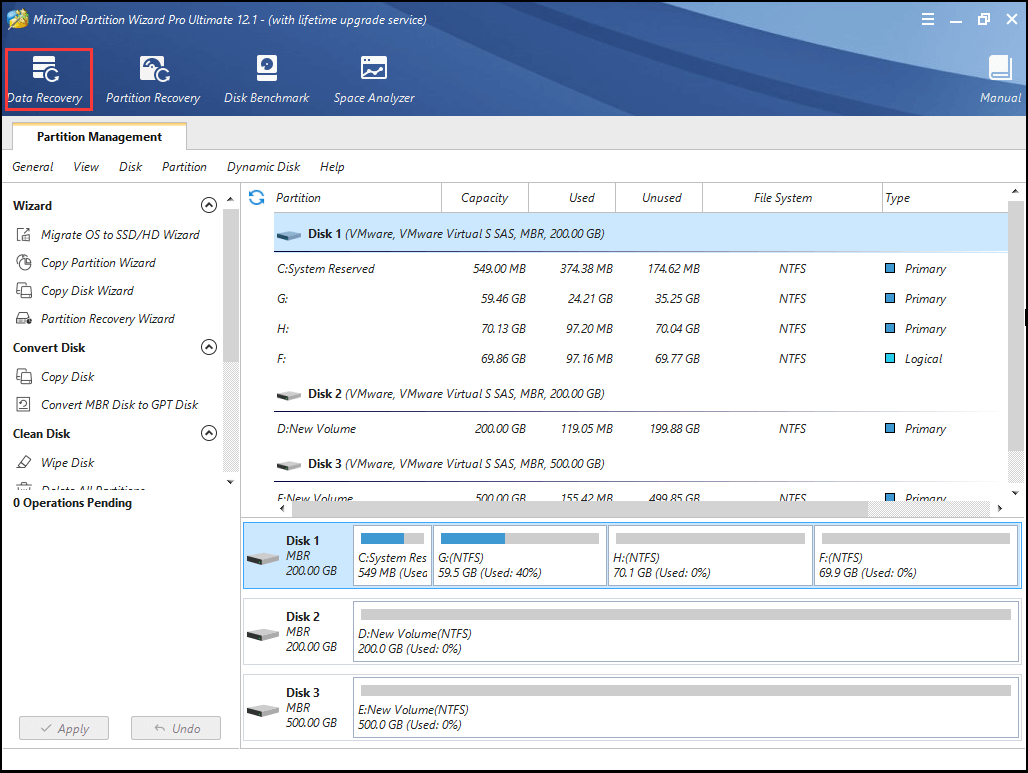Sort by the File System column header

pos(793,197)
